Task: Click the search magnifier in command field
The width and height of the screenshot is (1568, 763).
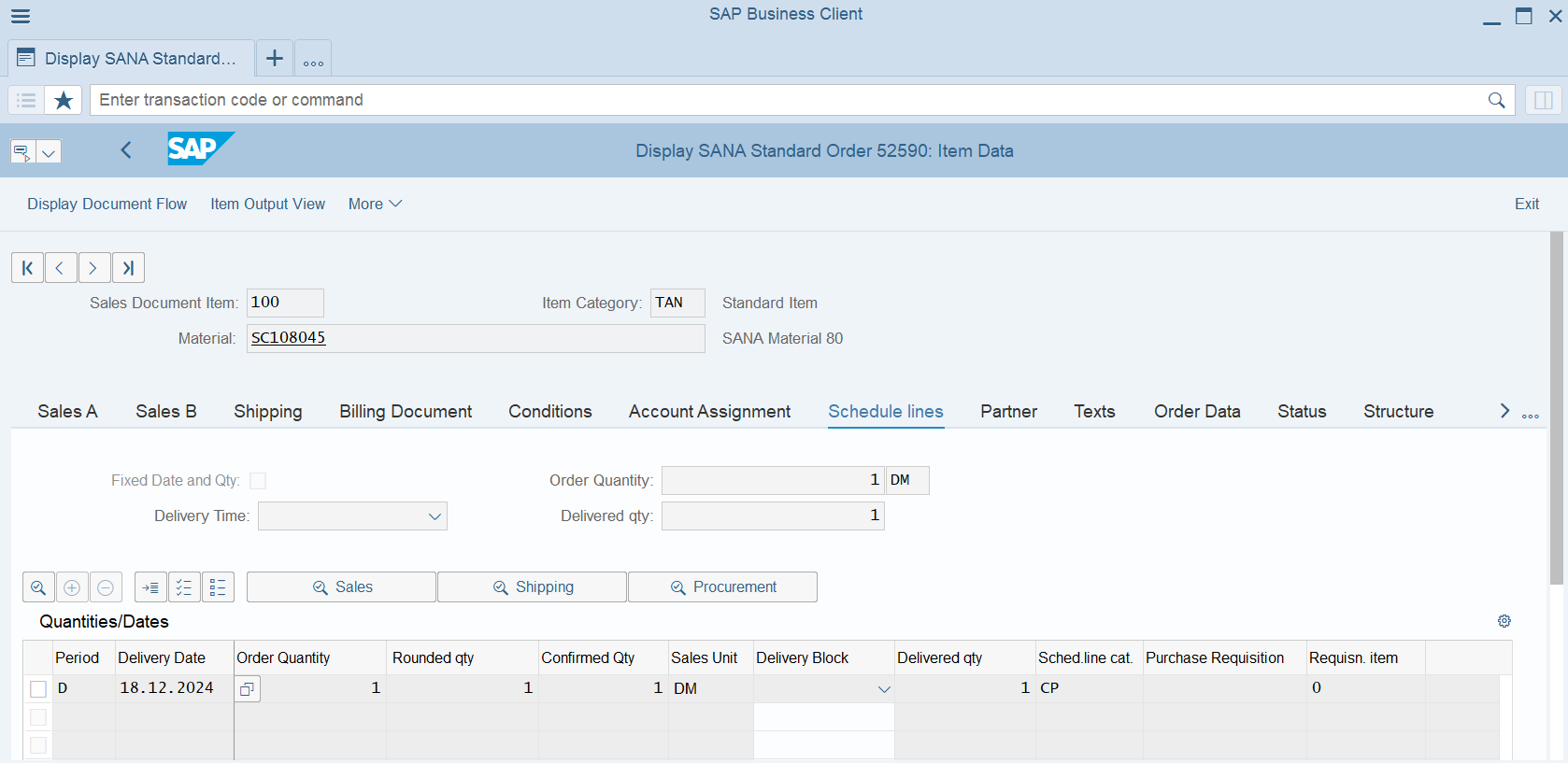Action: coord(1497,100)
